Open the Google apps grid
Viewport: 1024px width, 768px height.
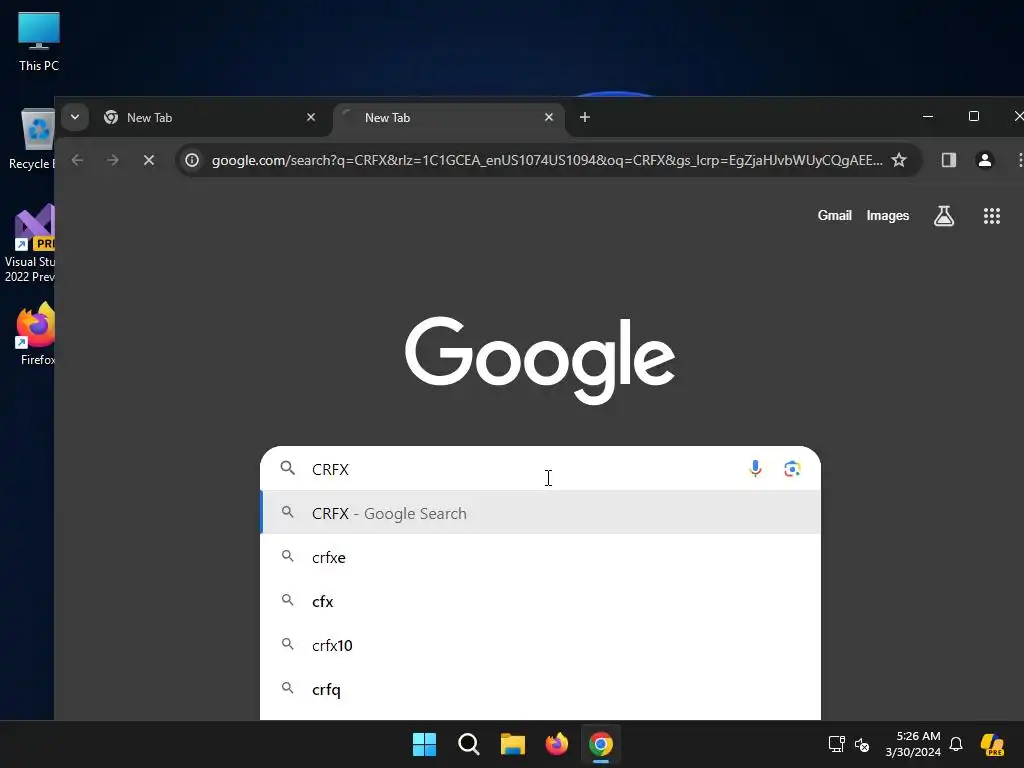(992, 216)
